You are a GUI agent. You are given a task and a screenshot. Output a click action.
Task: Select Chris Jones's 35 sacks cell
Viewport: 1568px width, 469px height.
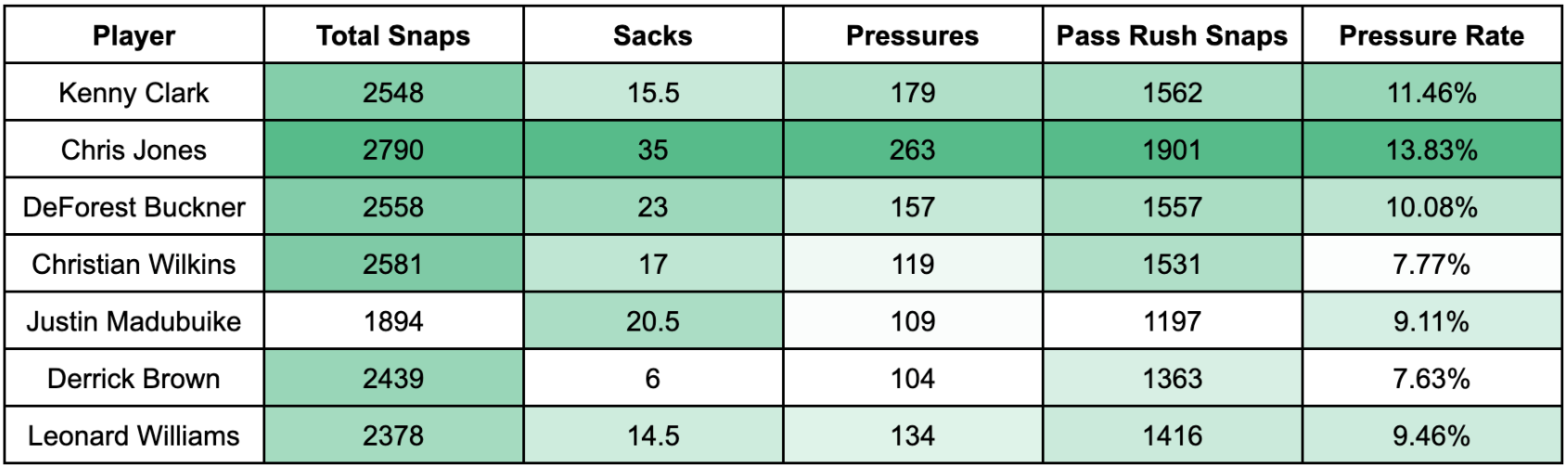(653, 150)
